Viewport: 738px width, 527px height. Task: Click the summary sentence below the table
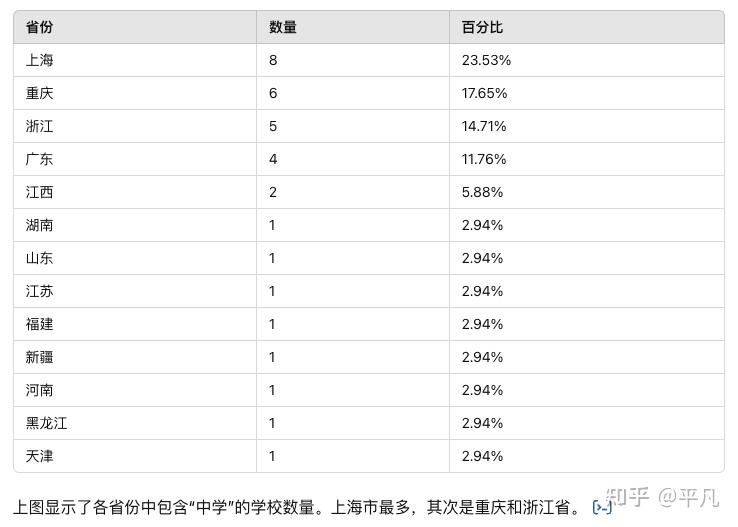pyautogui.click(x=295, y=507)
